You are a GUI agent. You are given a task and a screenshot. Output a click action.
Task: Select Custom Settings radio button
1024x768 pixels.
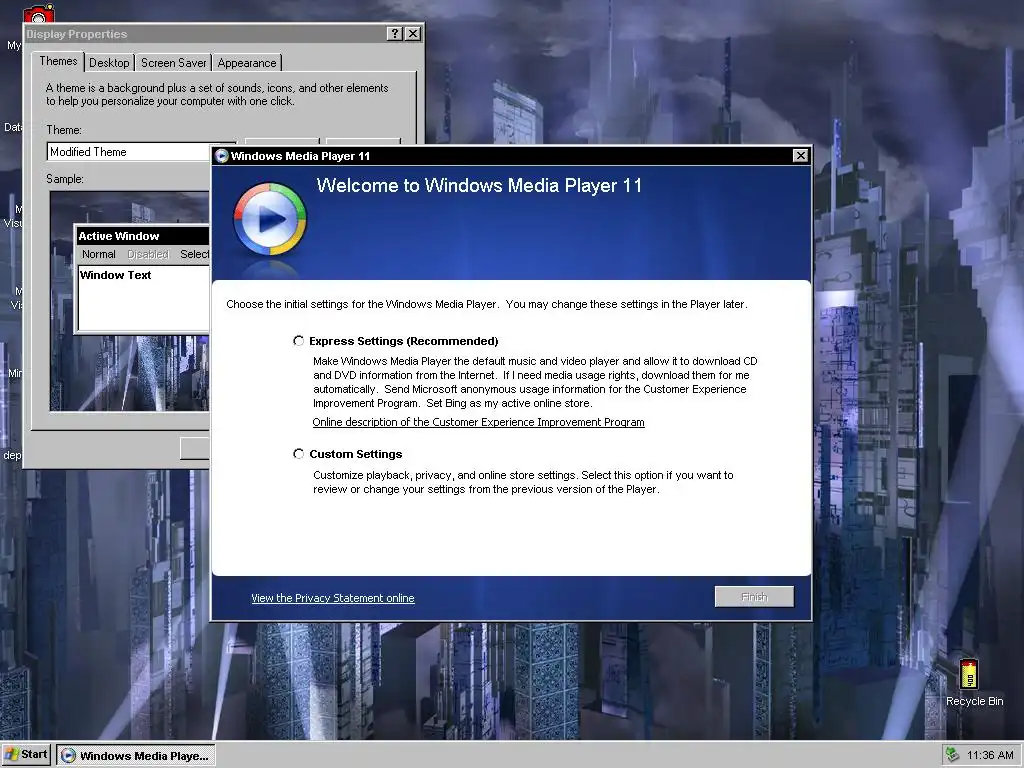click(298, 454)
